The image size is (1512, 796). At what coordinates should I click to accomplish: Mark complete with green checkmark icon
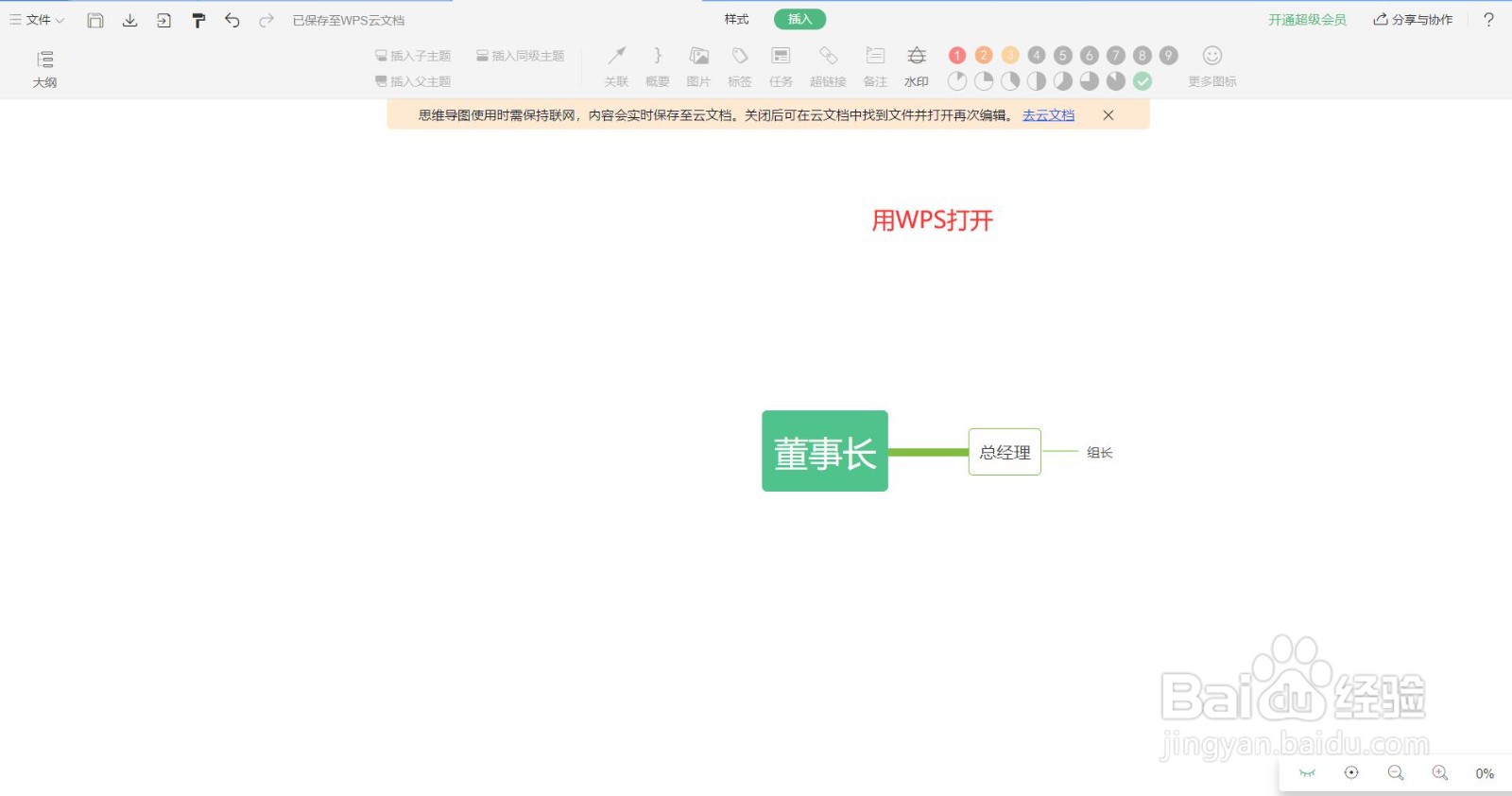[1143, 81]
